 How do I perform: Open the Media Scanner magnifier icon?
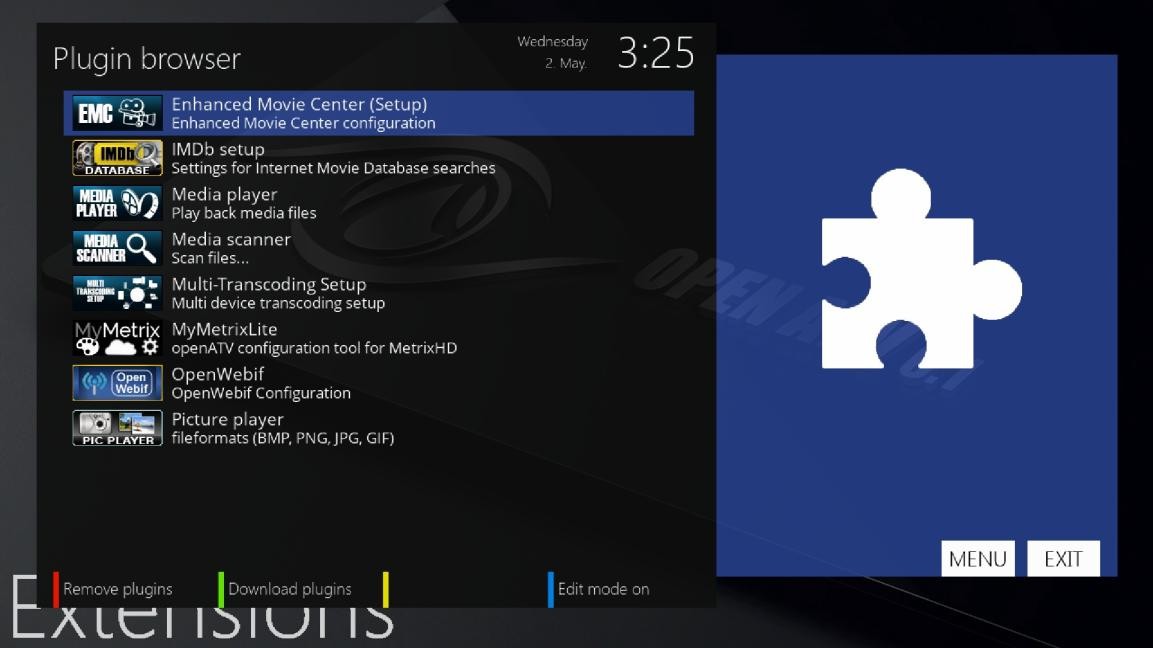[x=116, y=247]
